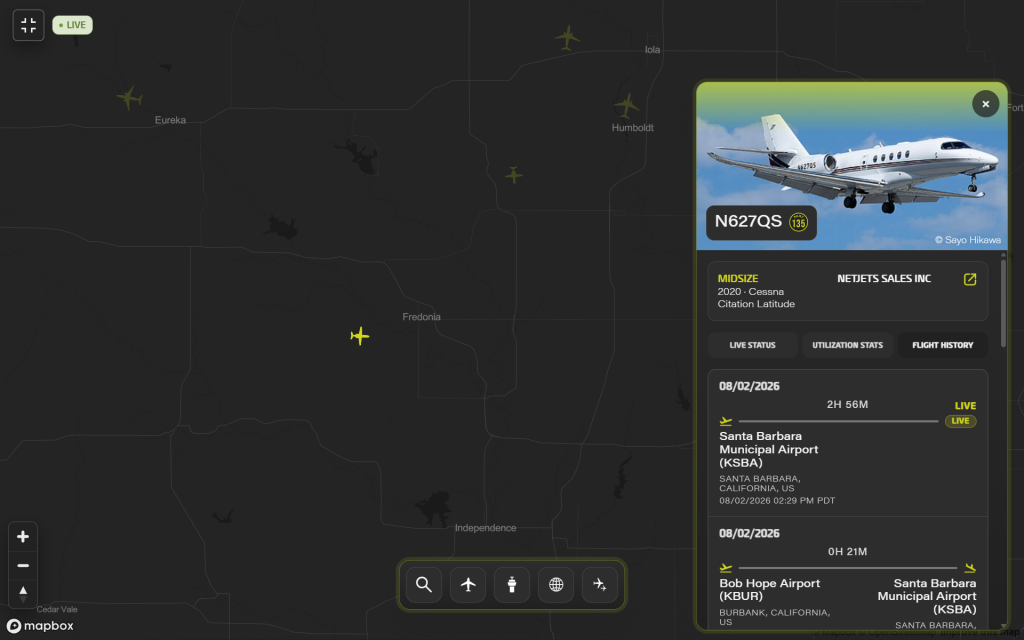Click the Fredonia city label
1024x640 pixels.
[x=421, y=317]
